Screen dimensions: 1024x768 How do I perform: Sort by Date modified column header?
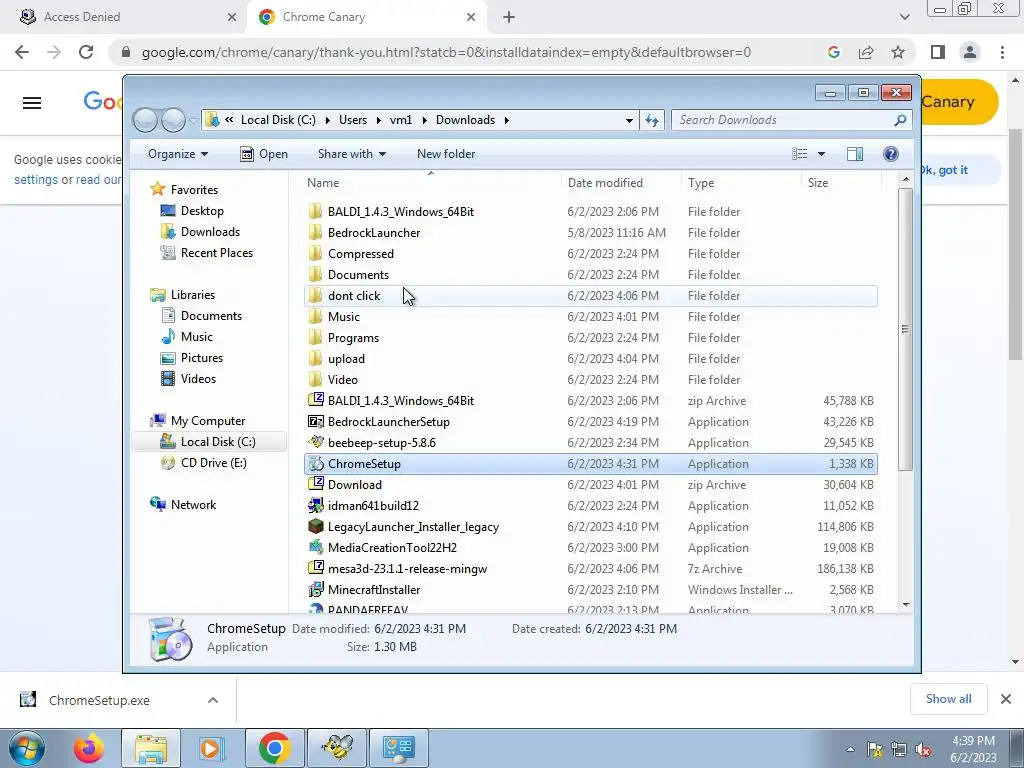click(620, 183)
